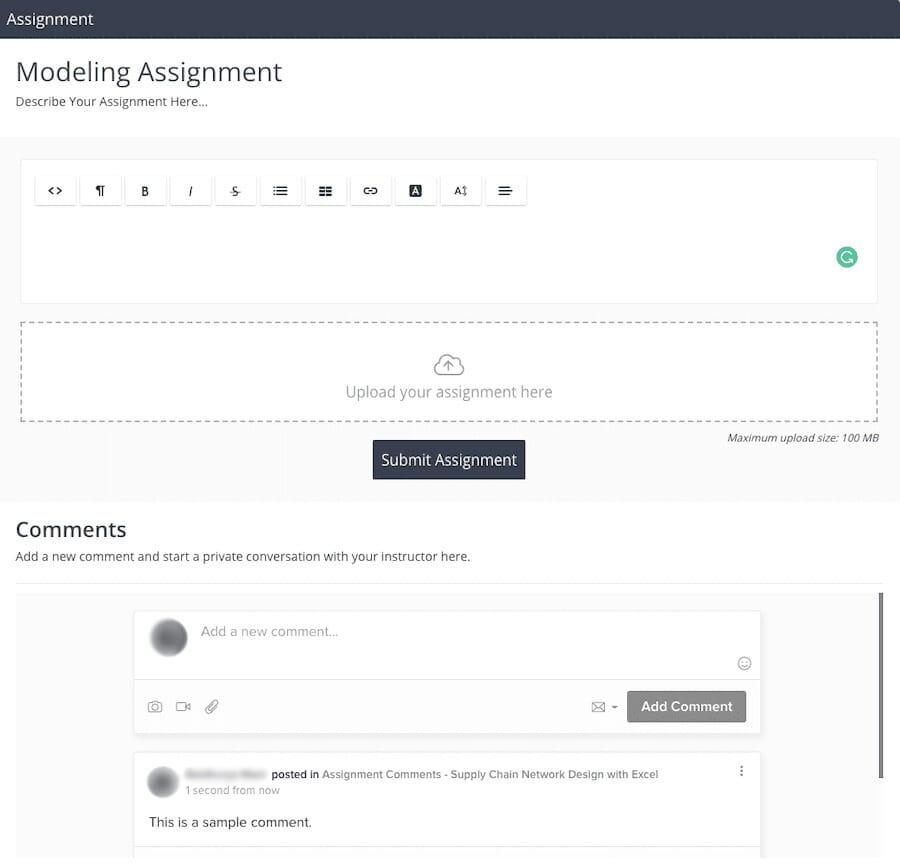Open paragraph format options in toolbar
This screenshot has width=900, height=863.
pyautogui.click(x=100, y=191)
